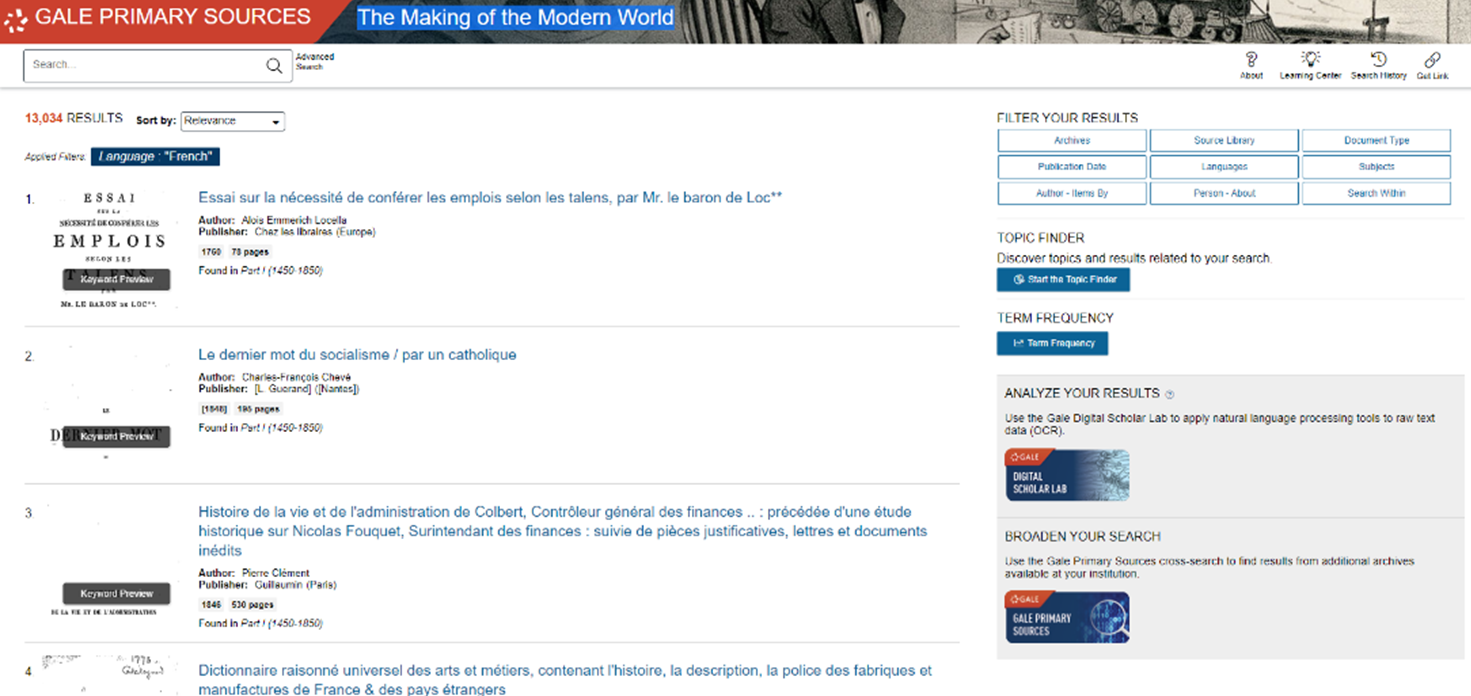Click the Archives filter button
1471x696 pixels.
1071,140
